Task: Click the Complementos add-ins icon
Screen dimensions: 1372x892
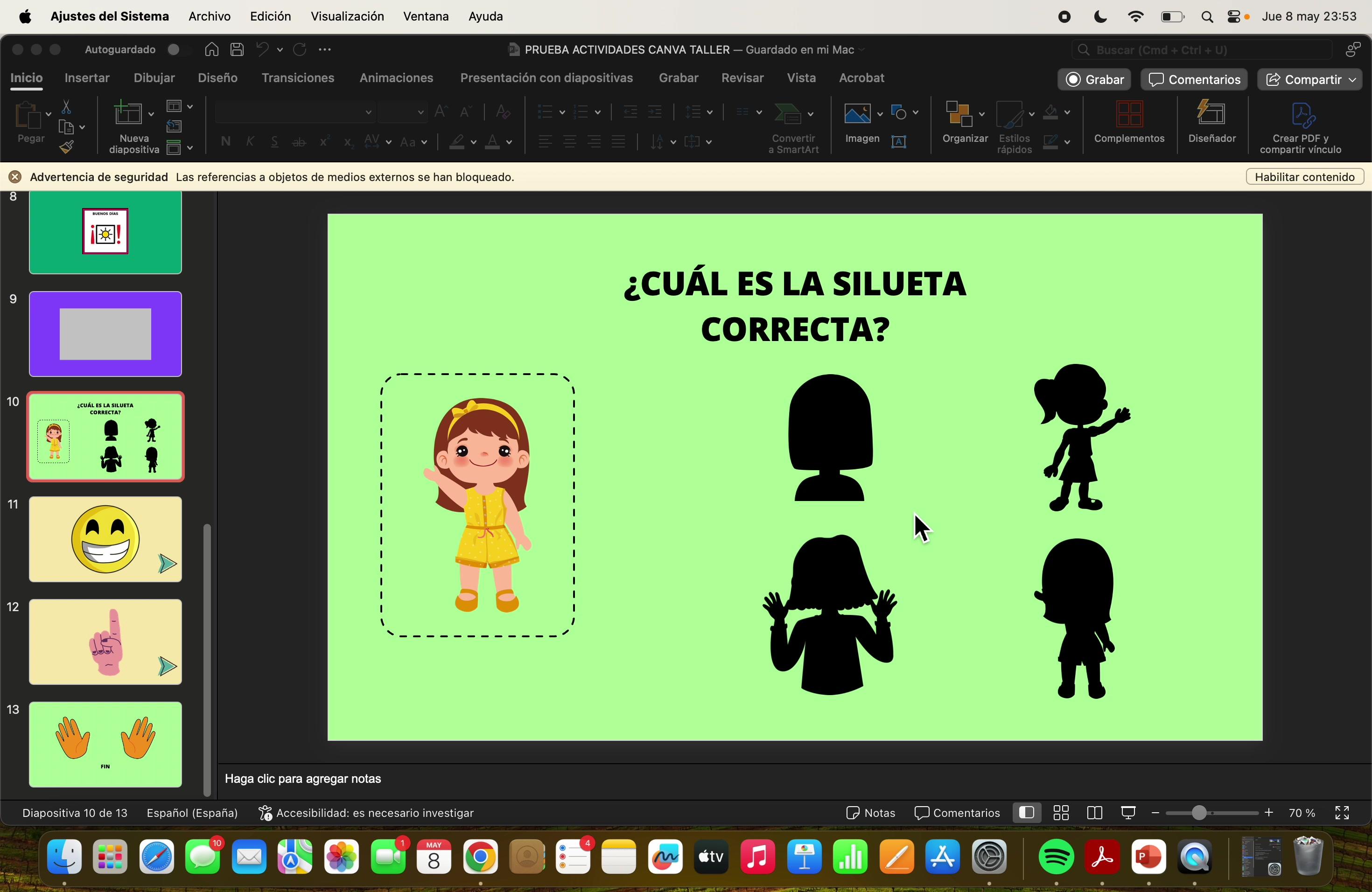Action: 1129,115
